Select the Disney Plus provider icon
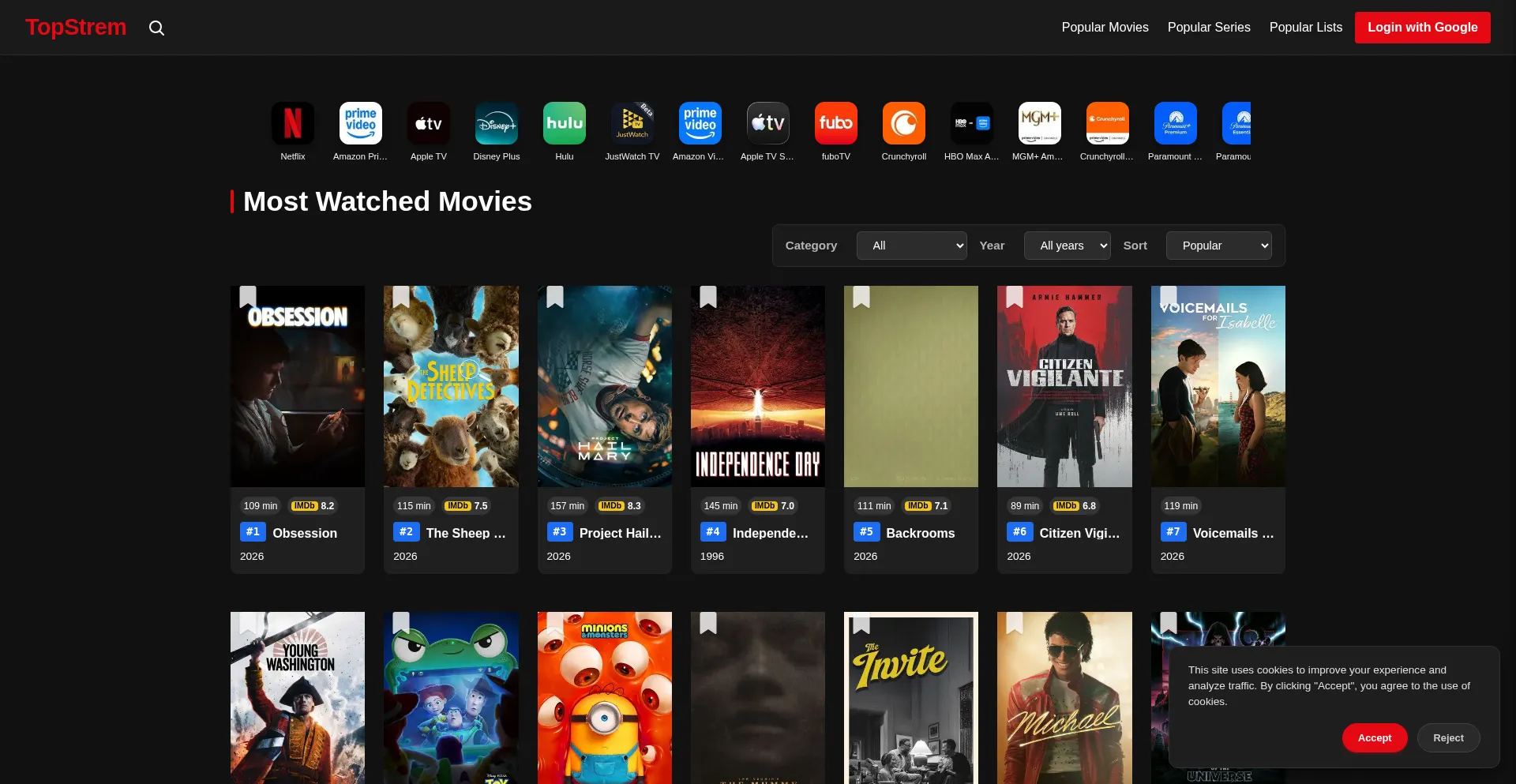 coord(497,123)
